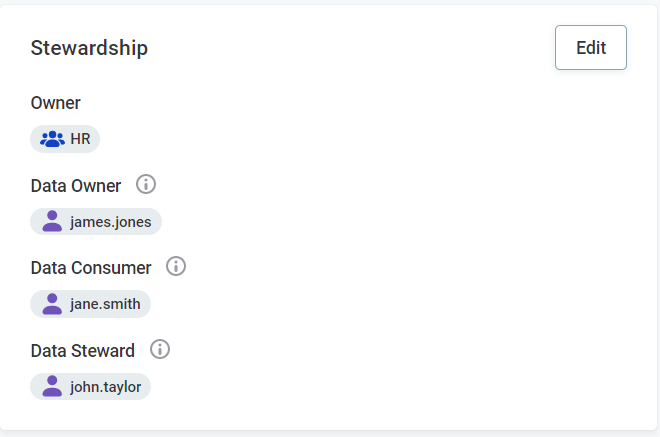Click the Stewardship card's top-left corner
Image resolution: width=660 pixels, height=437 pixels.
[5, 9]
